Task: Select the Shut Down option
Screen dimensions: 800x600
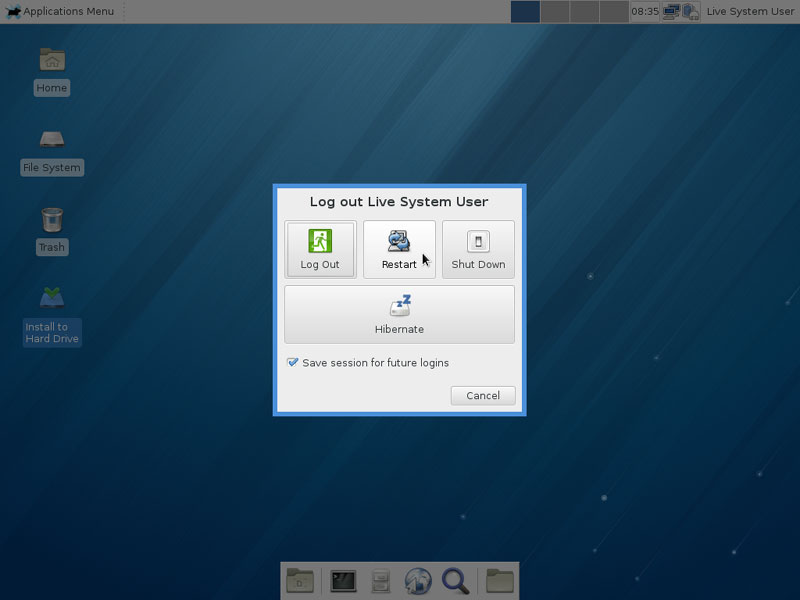Action: point(478,249)
